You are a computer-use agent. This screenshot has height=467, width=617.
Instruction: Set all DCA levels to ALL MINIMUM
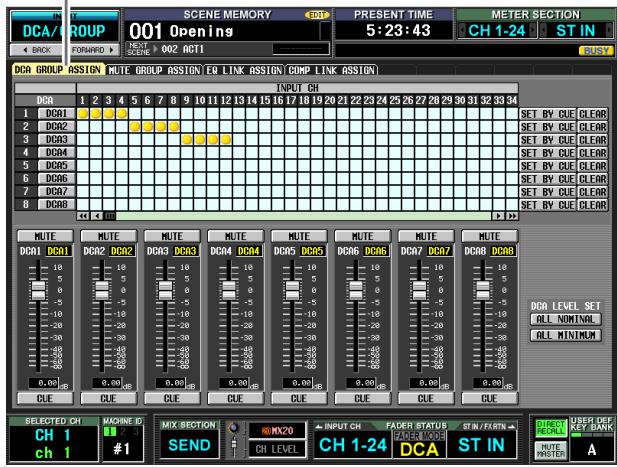pos(565,335)
